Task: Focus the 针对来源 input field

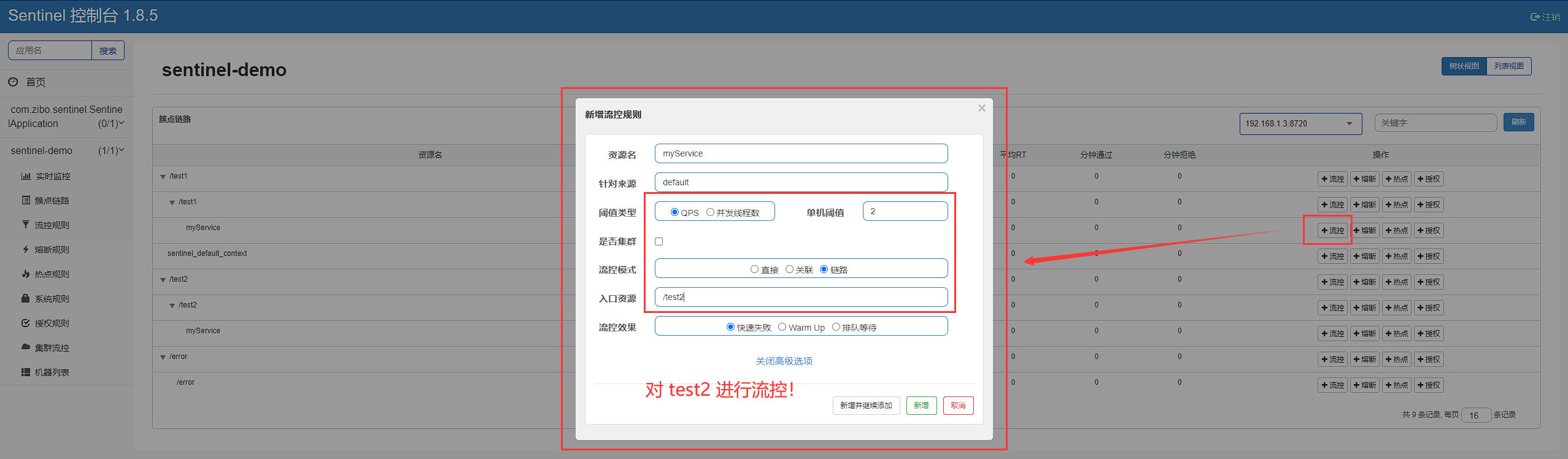Action: coord(801,182)
